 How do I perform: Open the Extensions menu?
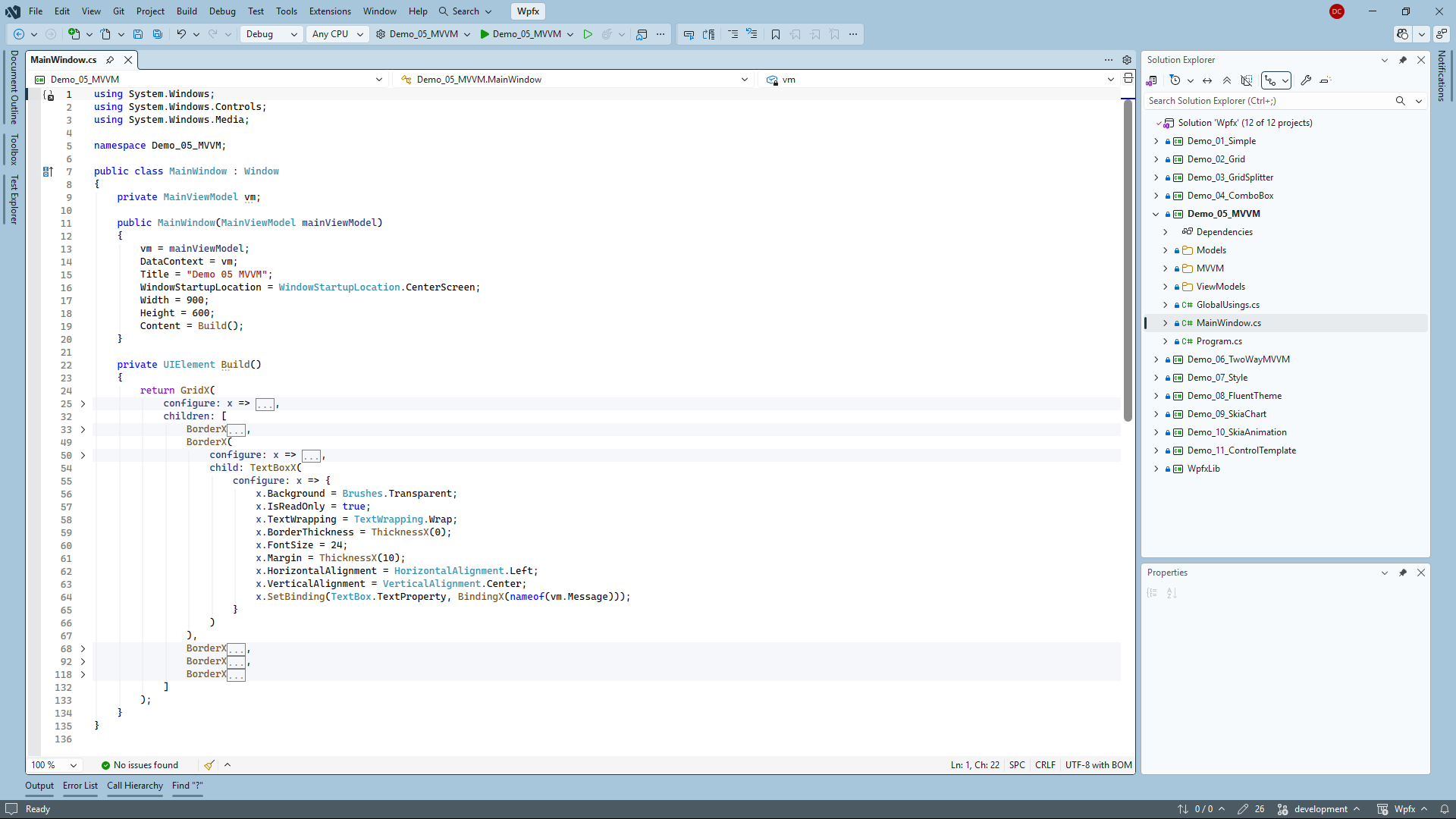(x=330, y=11)
